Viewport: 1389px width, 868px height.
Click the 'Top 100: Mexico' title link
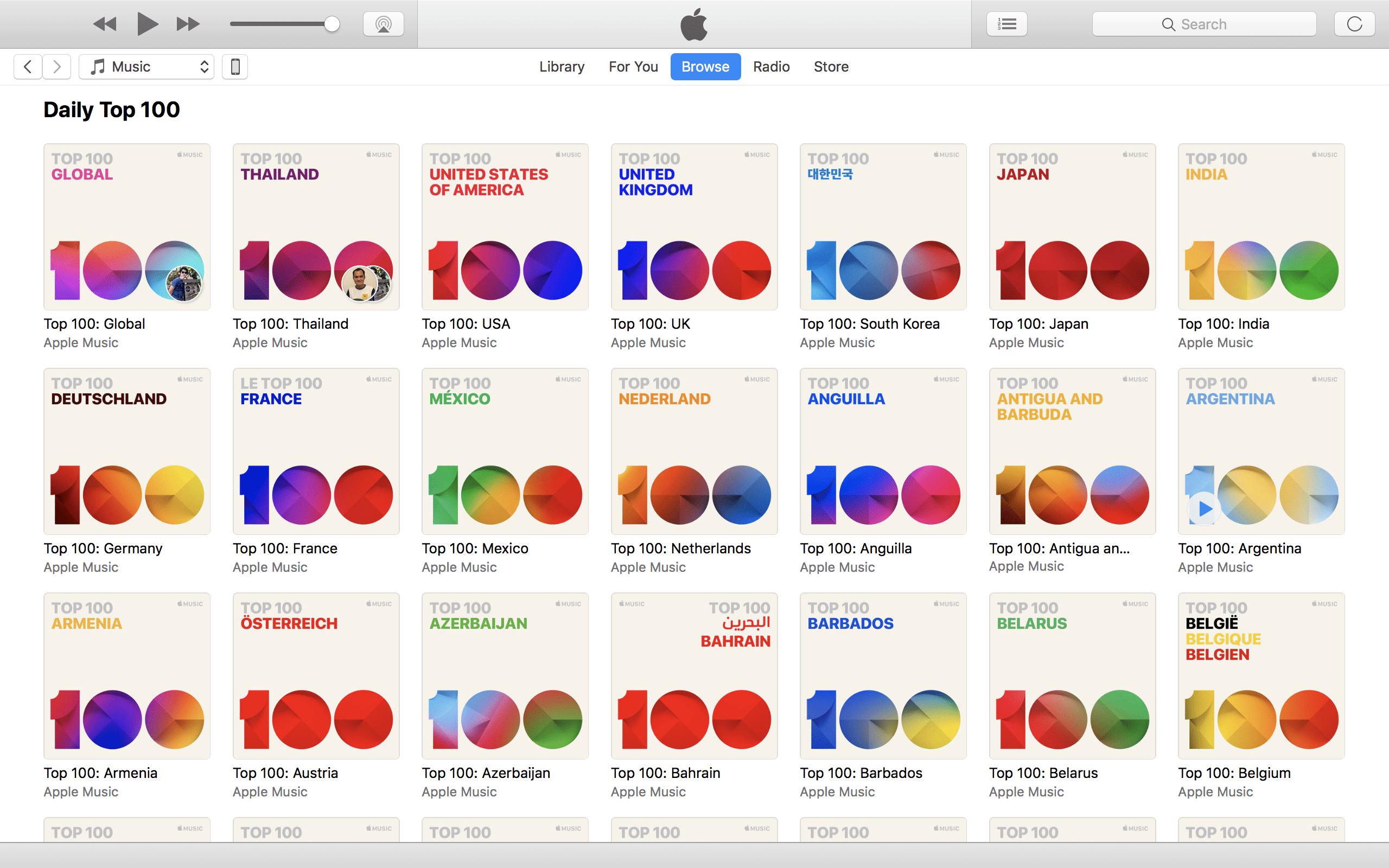pyautogui.click(x=475, y=548)
